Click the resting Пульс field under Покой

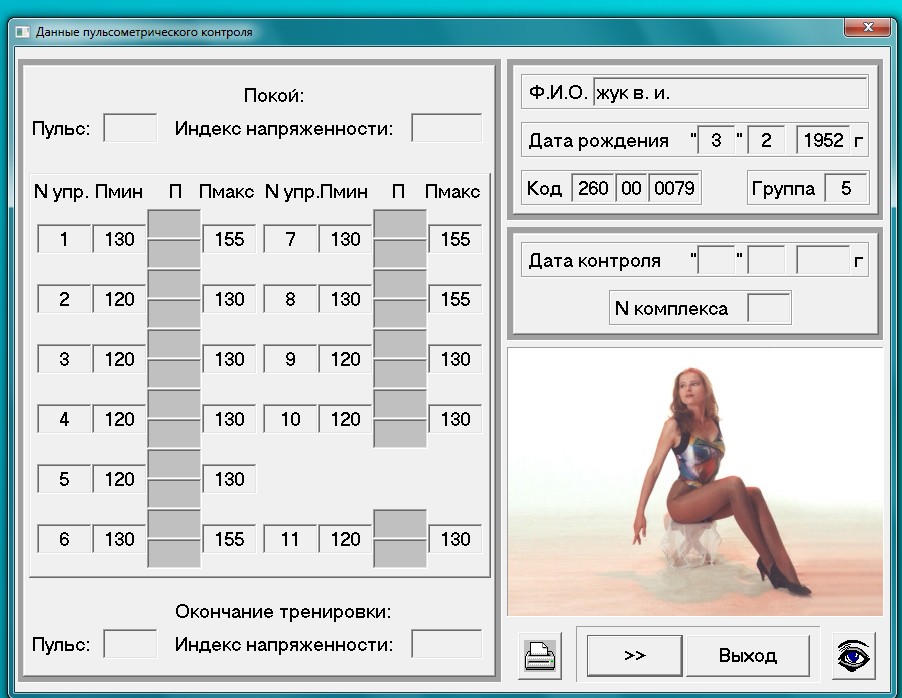tap(130, 128)
